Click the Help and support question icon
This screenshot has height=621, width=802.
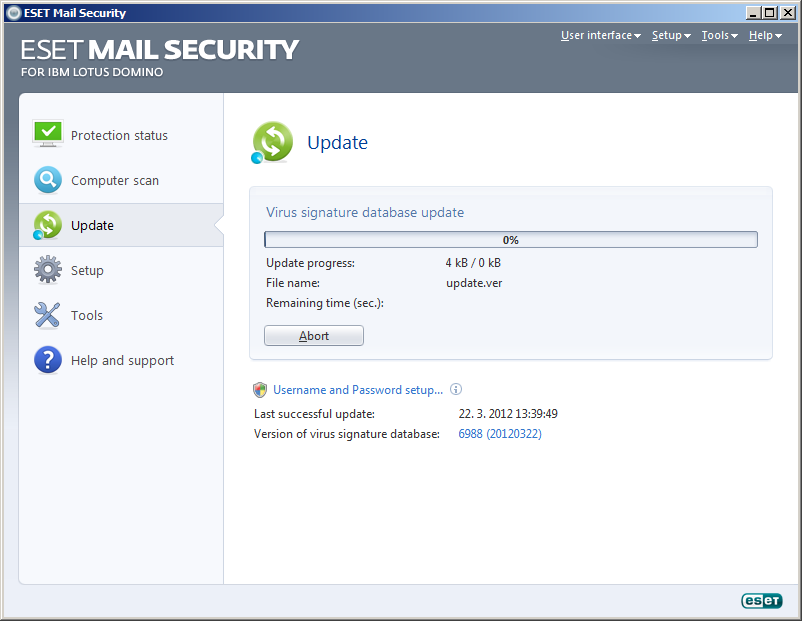tap(48, 360)
